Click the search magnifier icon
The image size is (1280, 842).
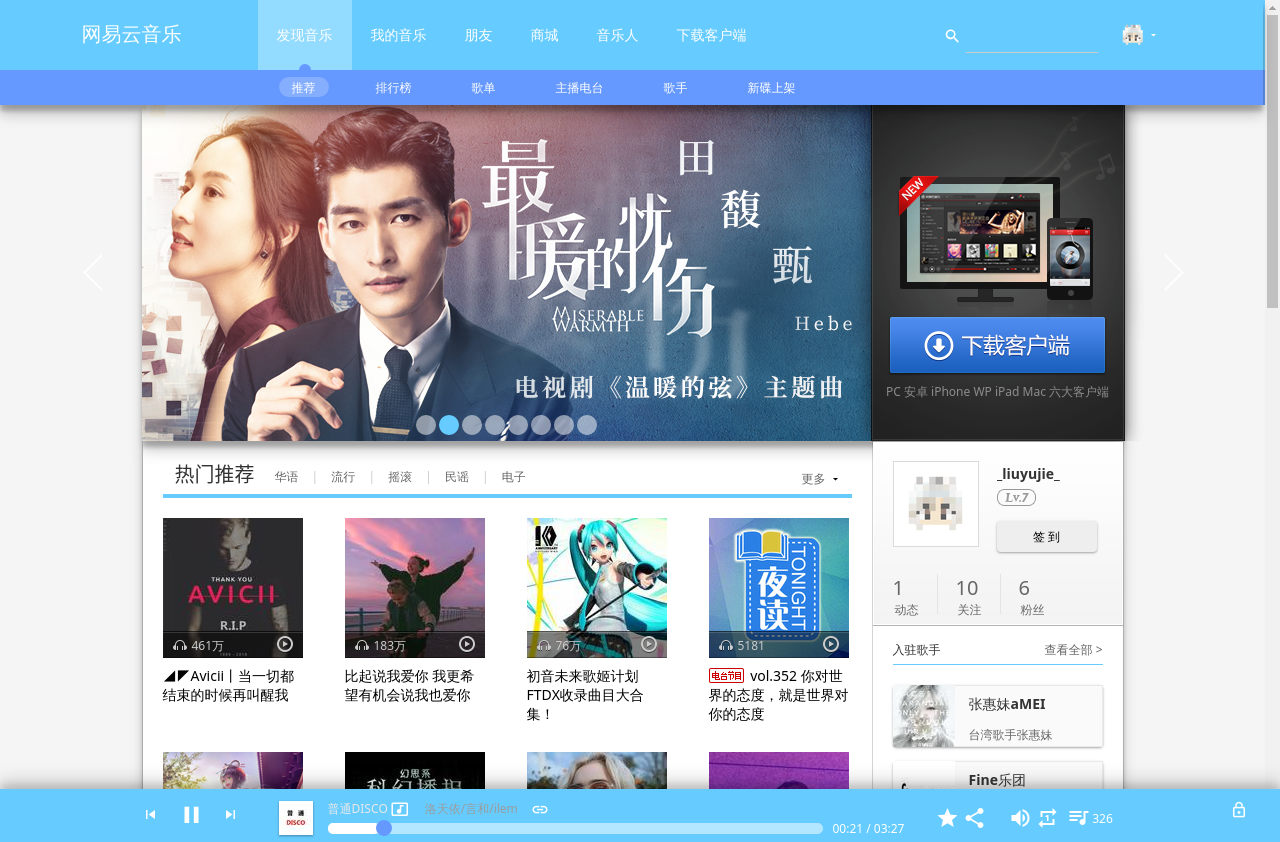point(951,35)
